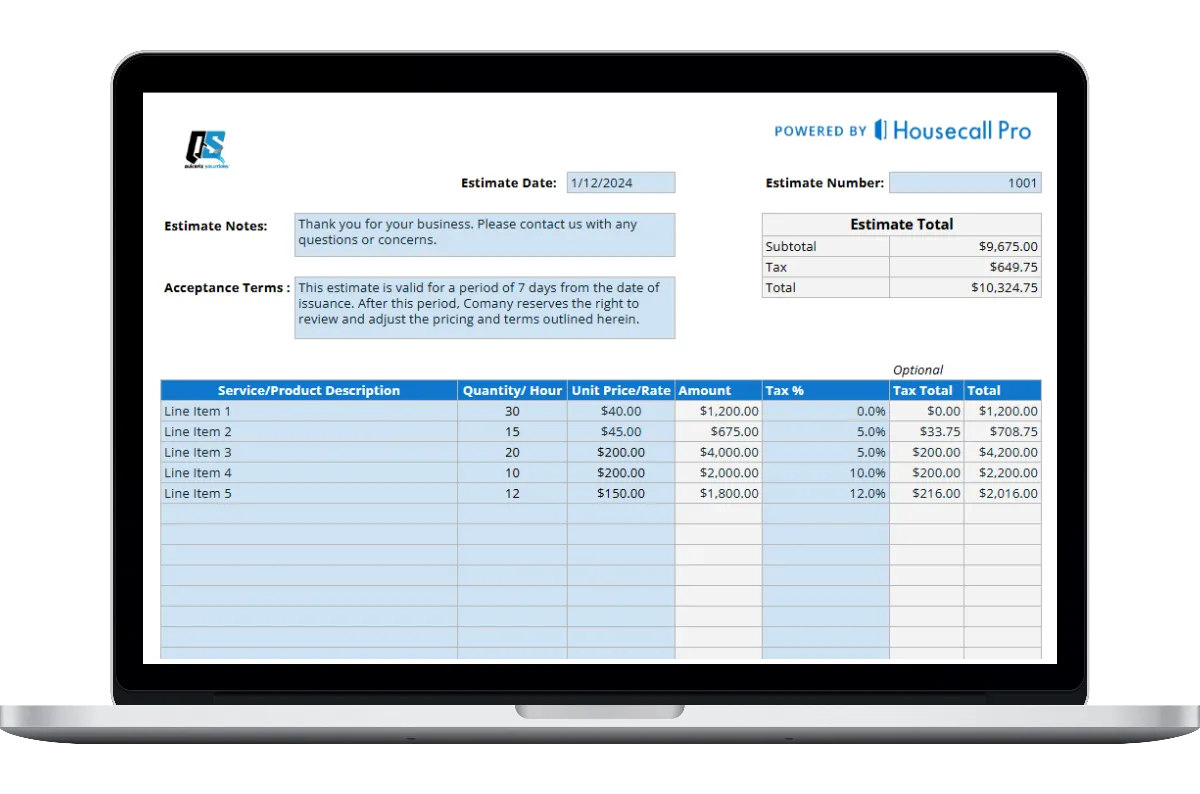
Task: Select tax percent 12.0% for Line Item 5
Action: (x=825, y=493)
